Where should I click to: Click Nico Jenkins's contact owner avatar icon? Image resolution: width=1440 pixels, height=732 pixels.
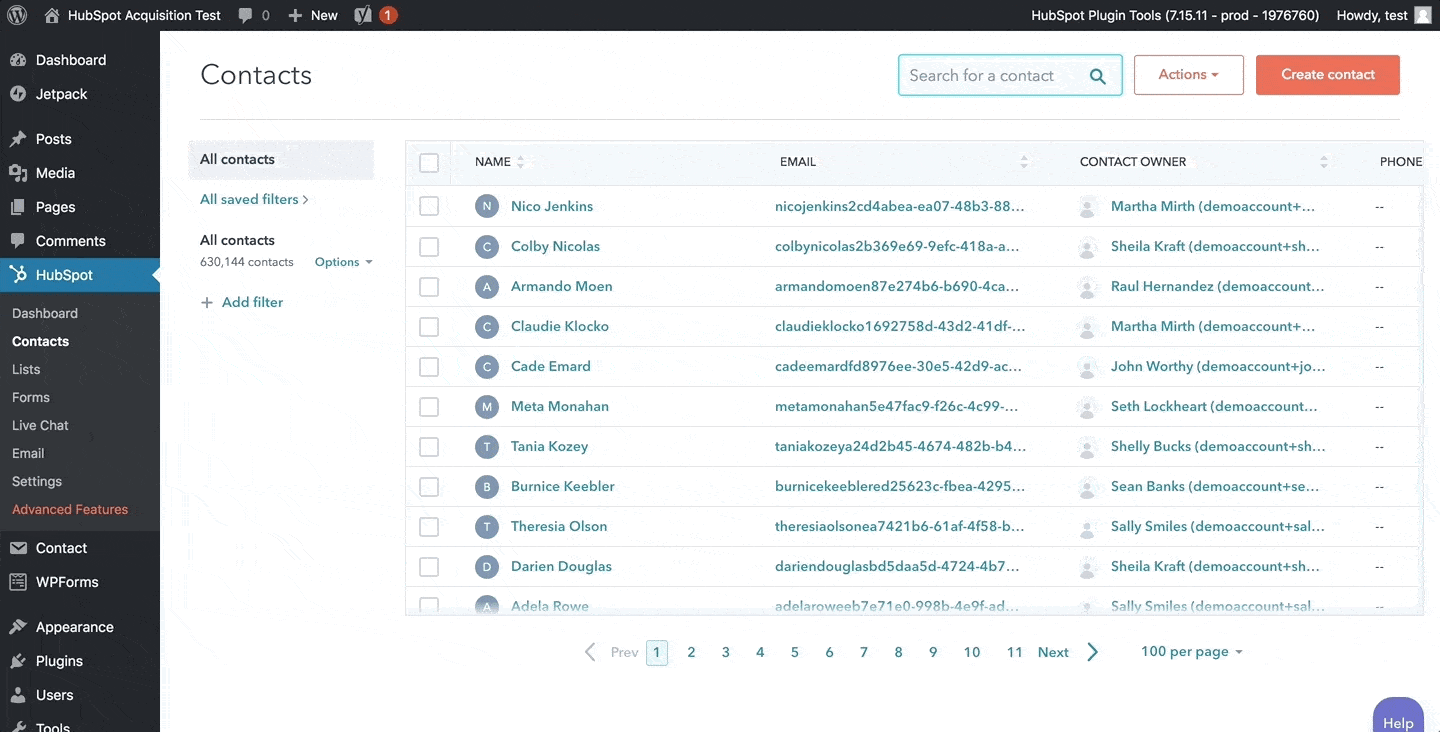pos(1087,206)
